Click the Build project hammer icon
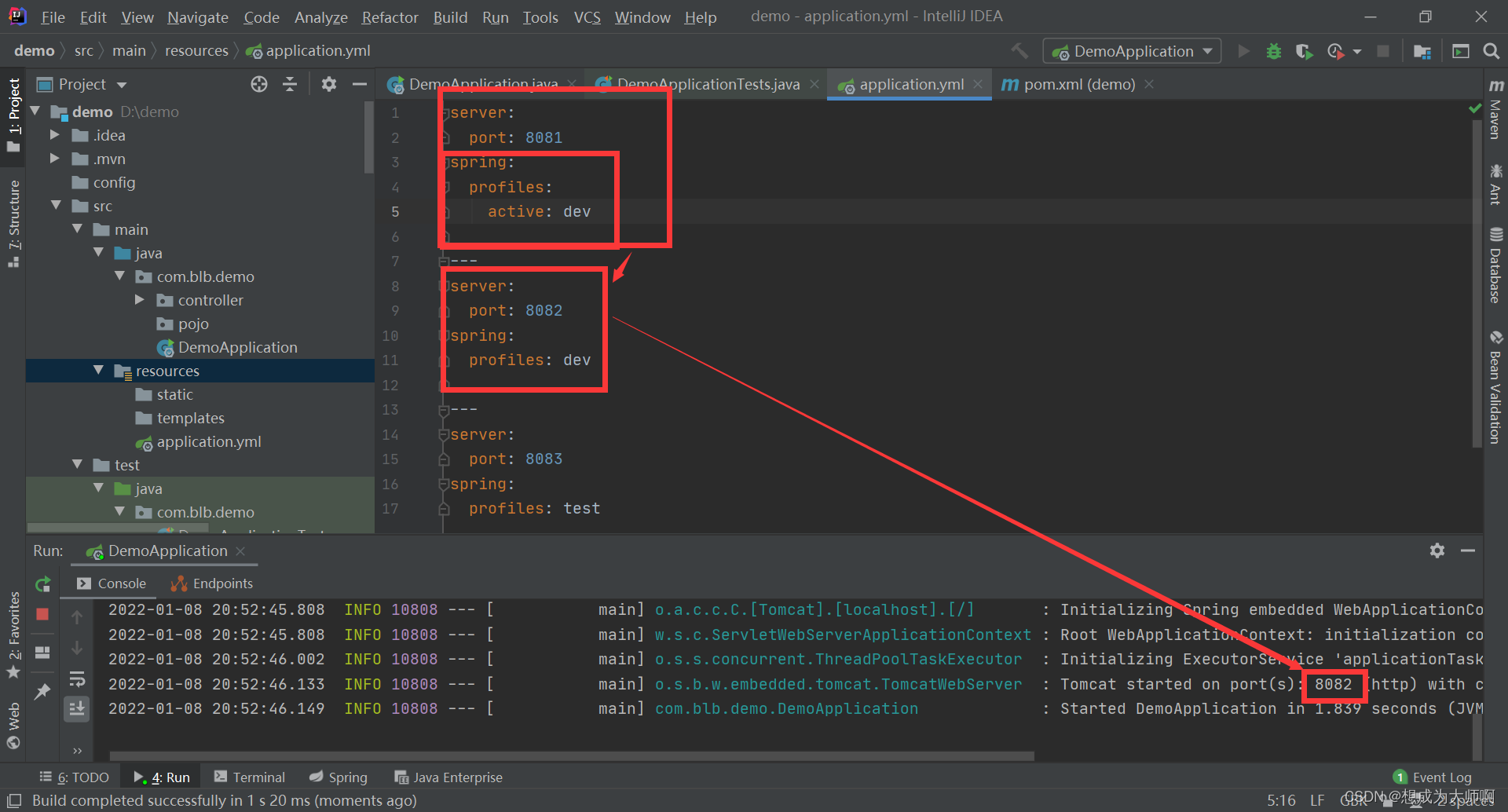This screenshot has width=1508, height=812. [x=1019, y=51]
